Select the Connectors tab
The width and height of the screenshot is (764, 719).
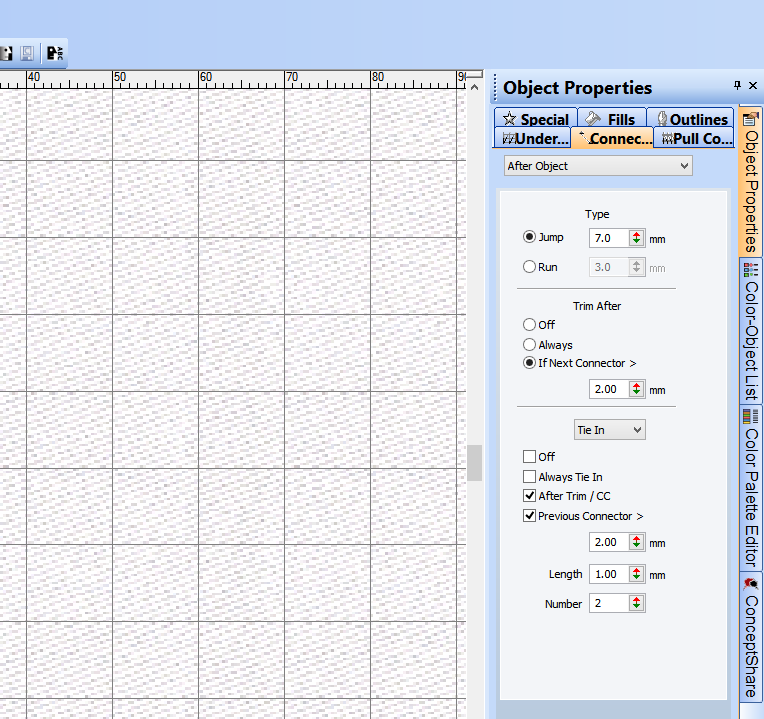[613, 138]
